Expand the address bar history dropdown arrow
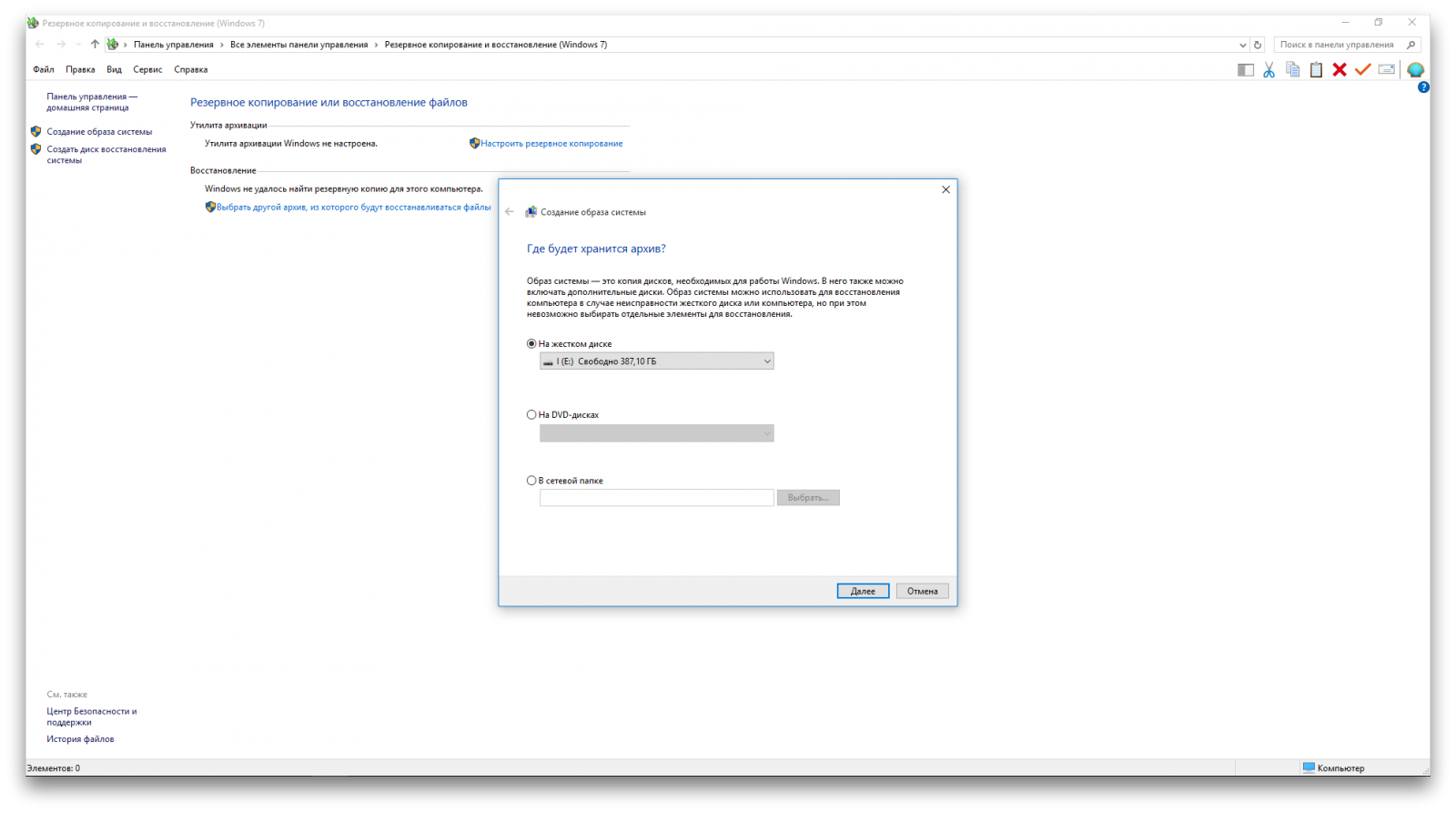 coord(1243,45)
